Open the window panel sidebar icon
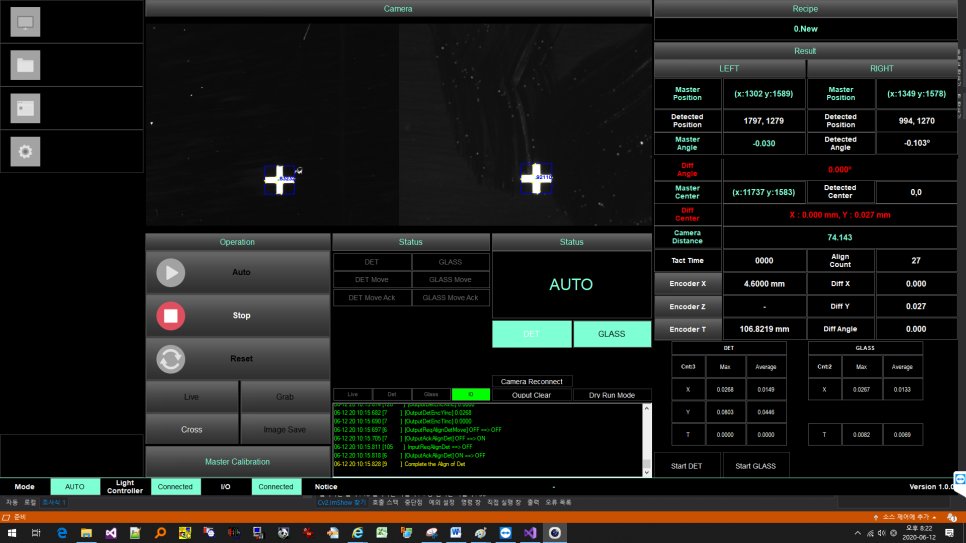Screen dimensions: 966x543 tap(25, 108)
